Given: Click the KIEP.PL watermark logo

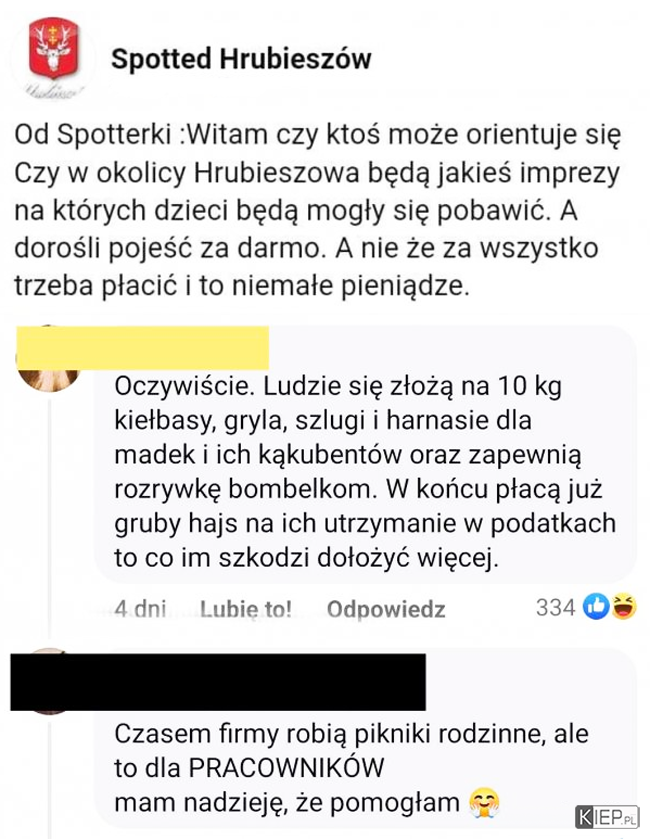Looking at the screenshot, I should click(x=607, y=818).
